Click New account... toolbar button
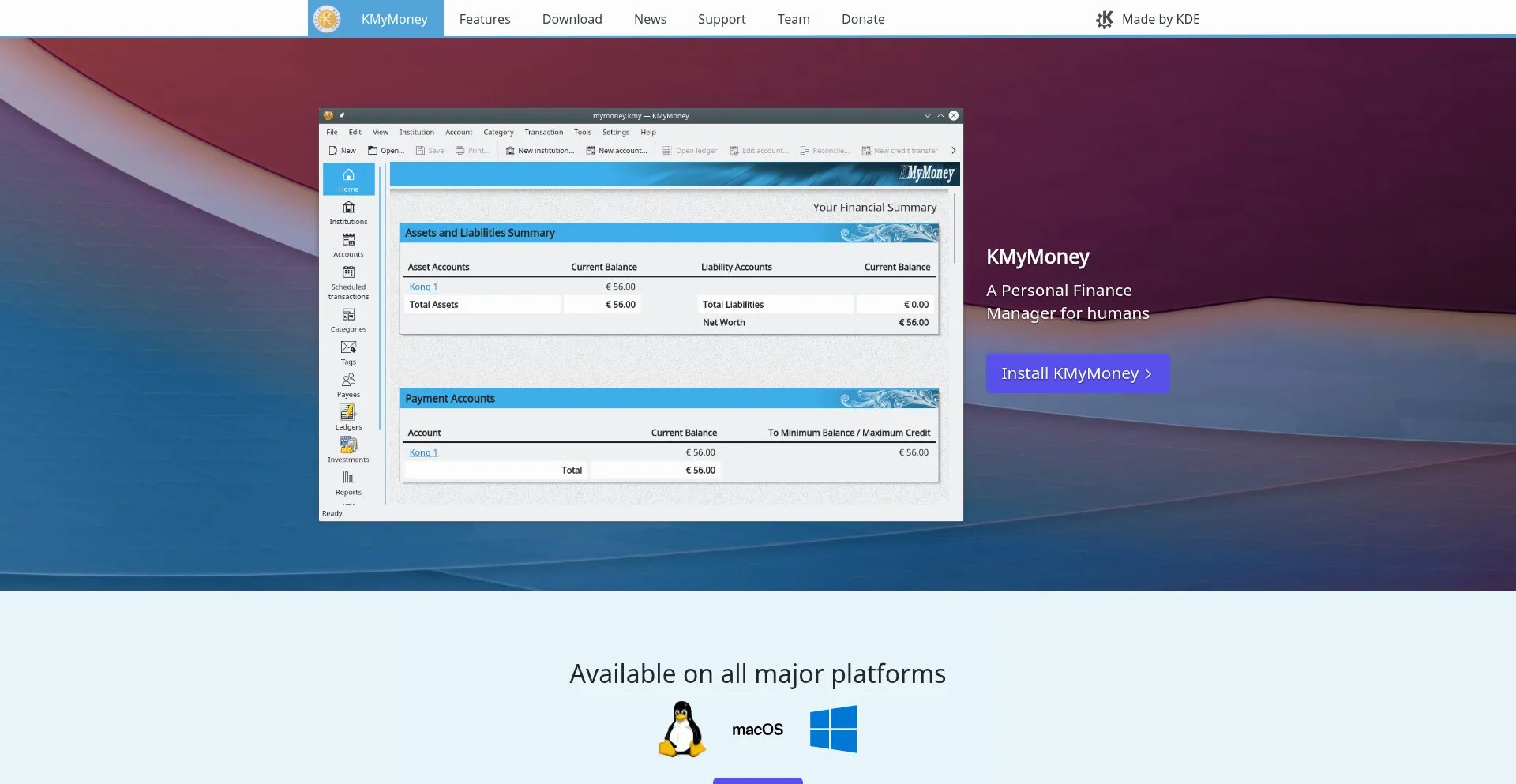Screen dimensions: 1516x784 [617, 150]
